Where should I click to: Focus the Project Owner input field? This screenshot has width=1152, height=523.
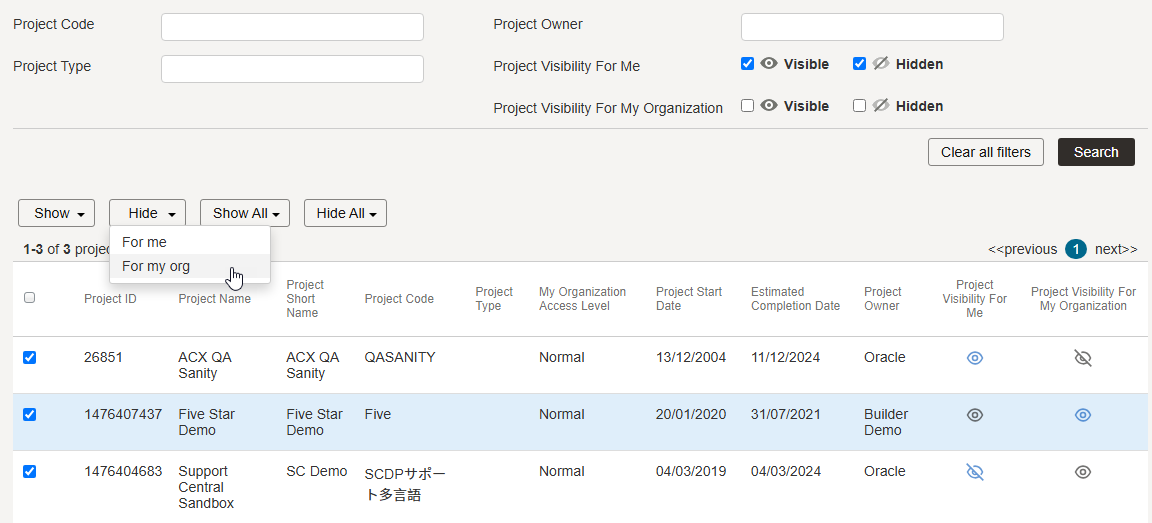point(872,27)
